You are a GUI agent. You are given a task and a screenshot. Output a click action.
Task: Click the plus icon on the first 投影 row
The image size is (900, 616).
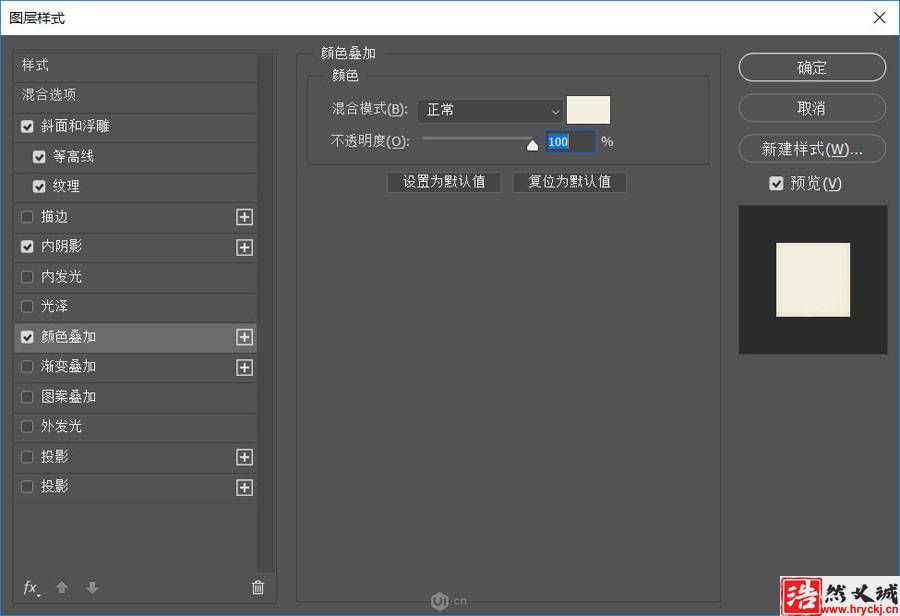(x=245, y=457)
